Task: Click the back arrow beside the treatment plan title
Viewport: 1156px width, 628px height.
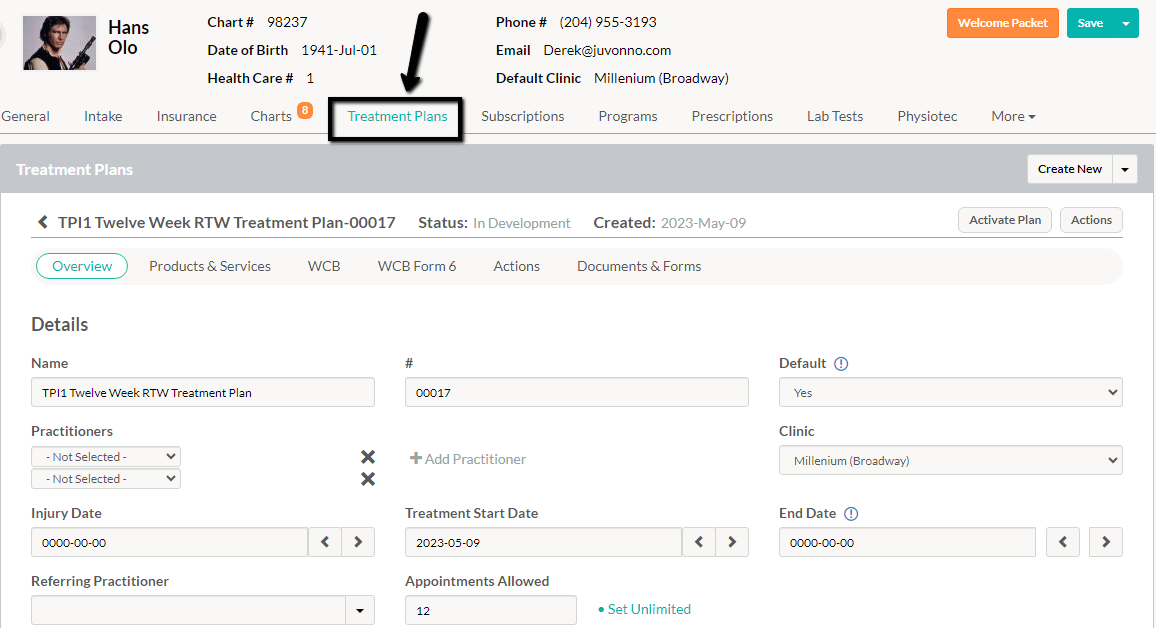Action: point(42,222)
